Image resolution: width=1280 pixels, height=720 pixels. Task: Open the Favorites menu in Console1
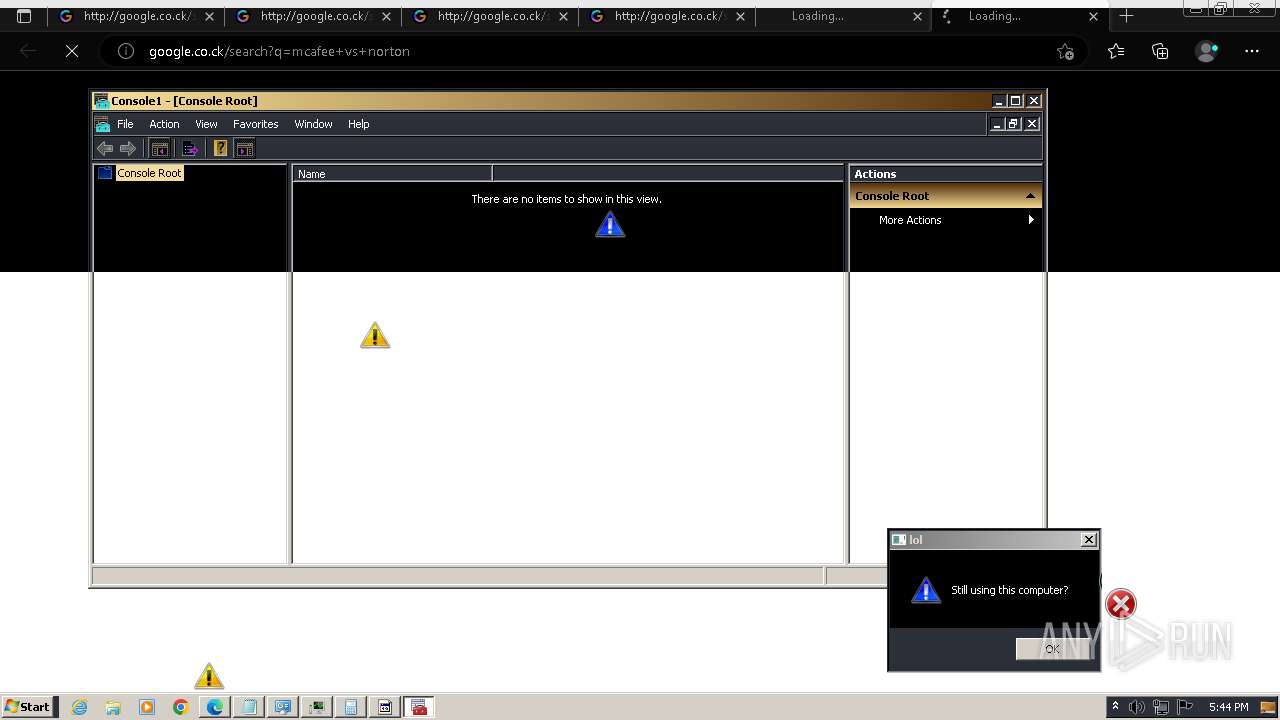[256, 124]
